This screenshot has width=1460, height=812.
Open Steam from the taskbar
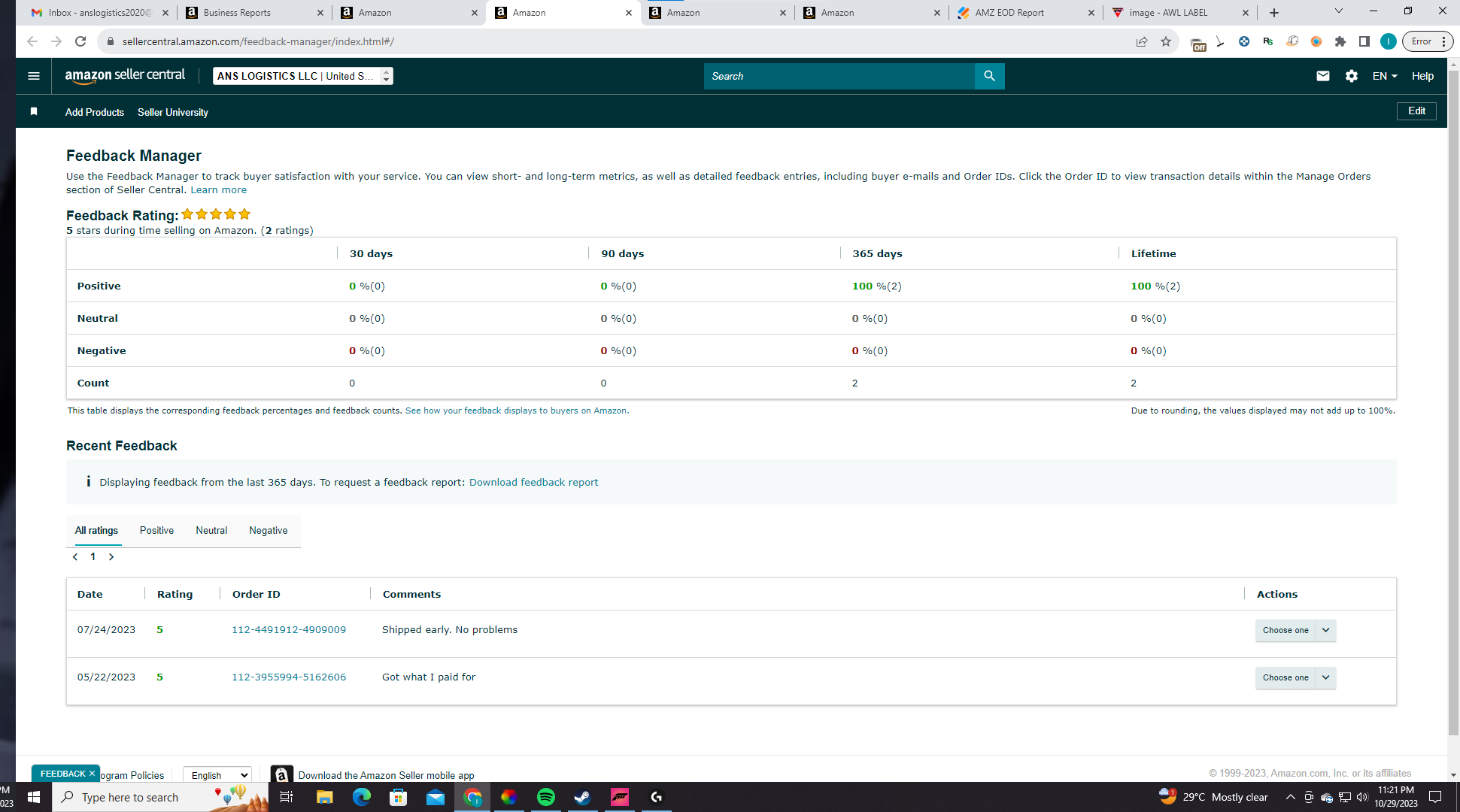coord(582,797)
